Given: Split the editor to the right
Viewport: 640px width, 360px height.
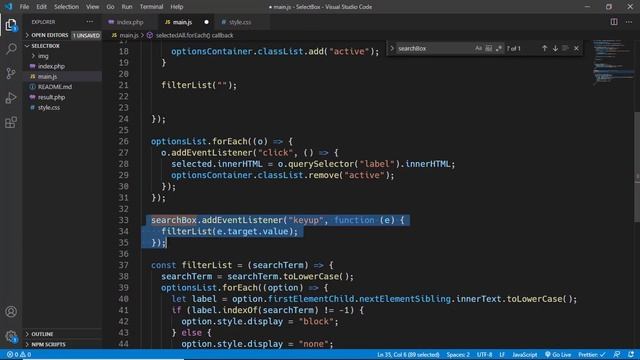Looking at the screenshot, I should click(x=614, y=22).
